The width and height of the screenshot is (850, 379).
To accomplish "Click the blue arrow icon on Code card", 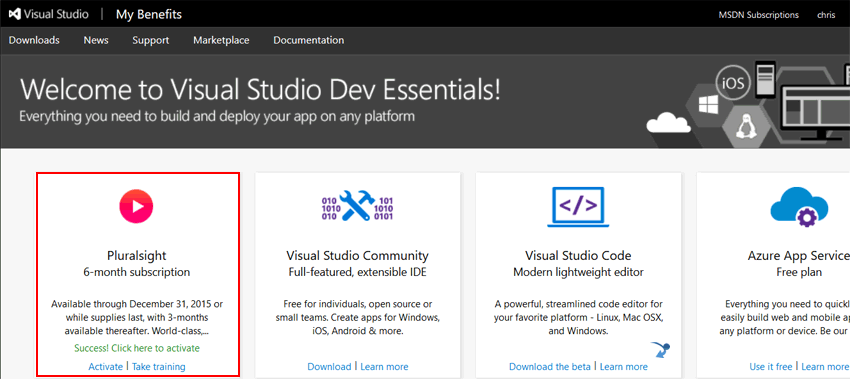I will point(661,351).
